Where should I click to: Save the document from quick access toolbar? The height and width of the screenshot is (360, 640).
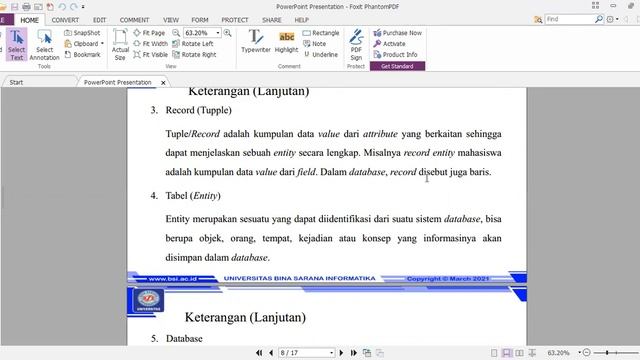point(14,7)
